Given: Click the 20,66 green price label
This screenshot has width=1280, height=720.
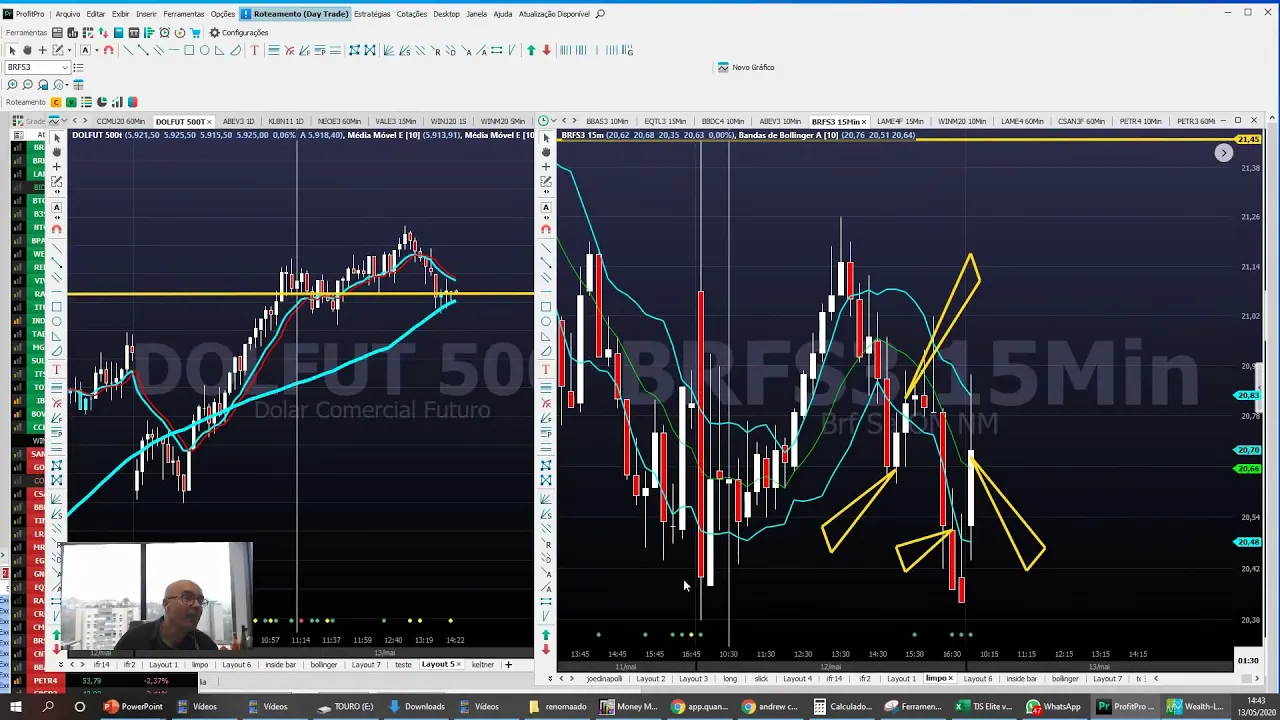Looking at the screenshot, I should [x=1248, y=468].
